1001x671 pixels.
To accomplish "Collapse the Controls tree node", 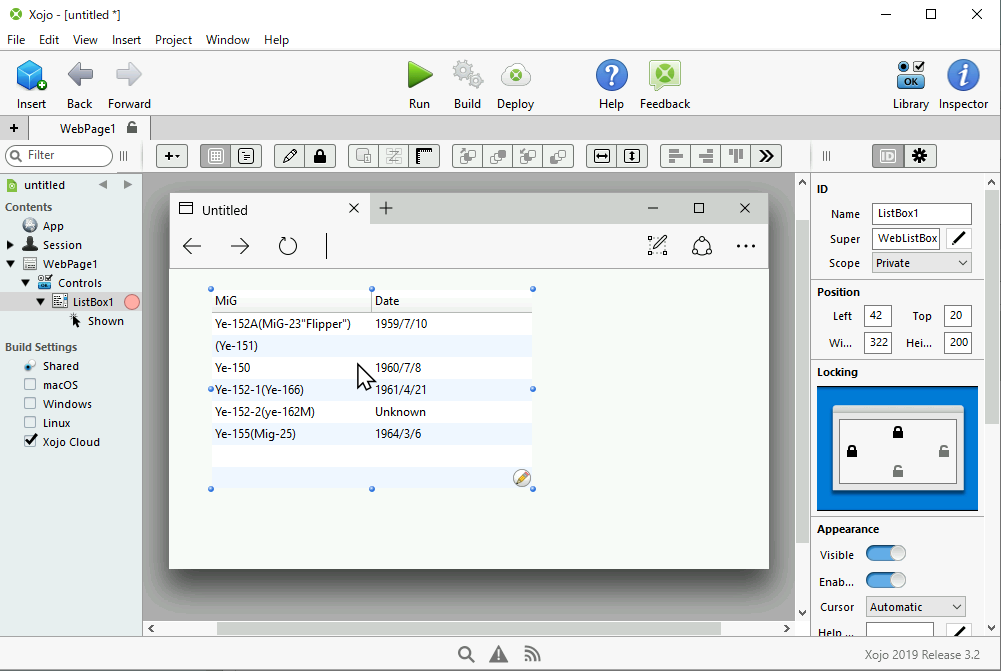I will (x=26, y=283).
